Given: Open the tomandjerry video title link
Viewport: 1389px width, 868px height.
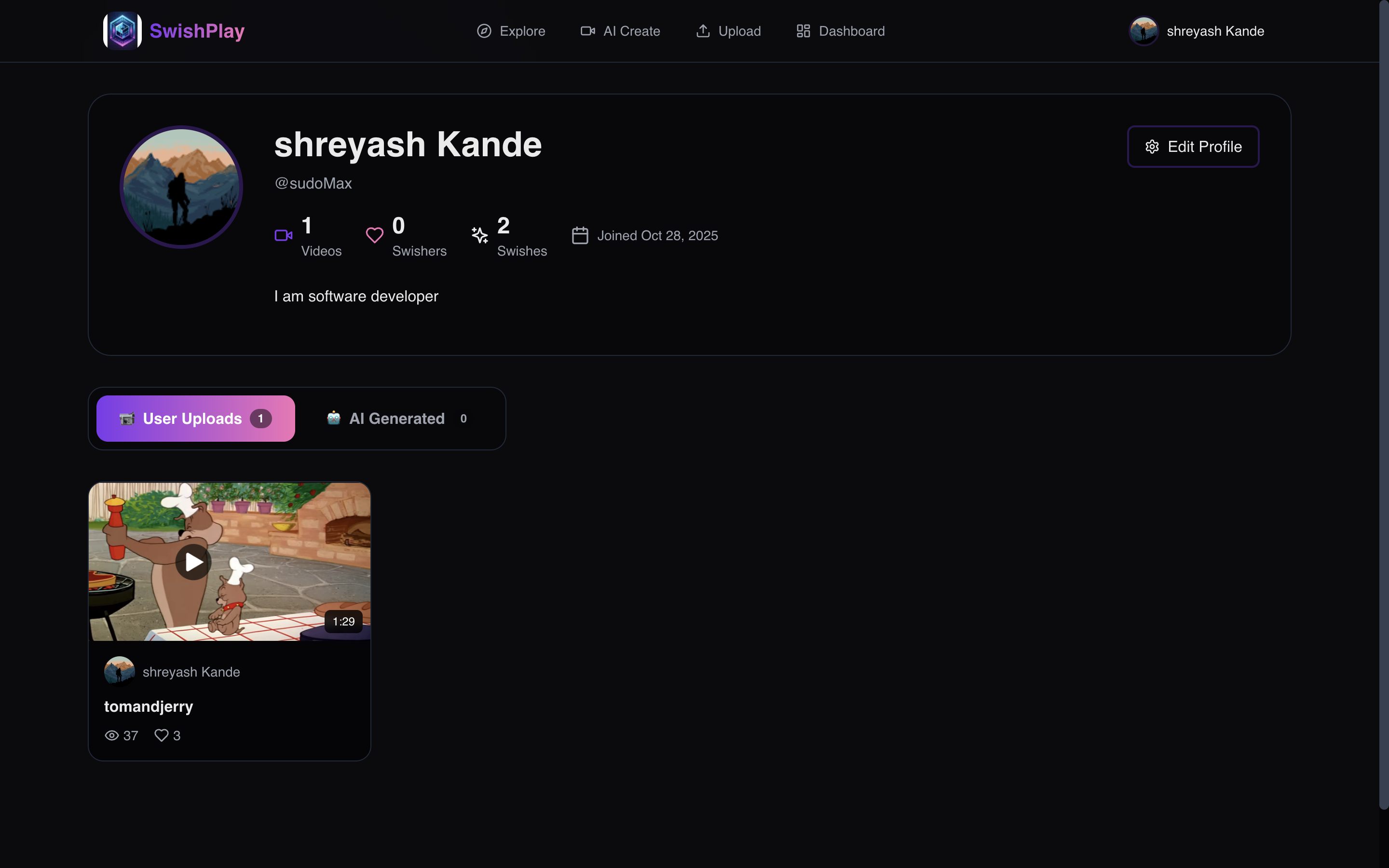Looking at the screenshot, I should (148, 706).
